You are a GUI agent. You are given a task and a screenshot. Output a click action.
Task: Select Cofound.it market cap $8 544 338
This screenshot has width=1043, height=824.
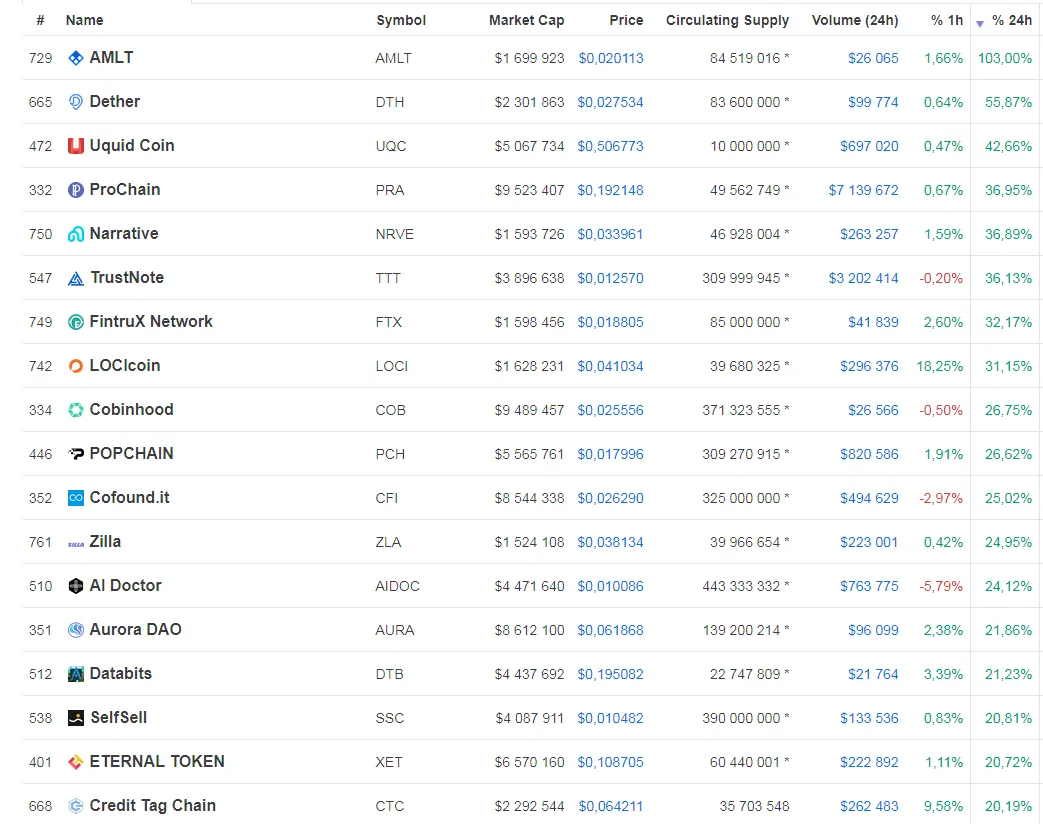pyautogui.click(x=529, y=498)
